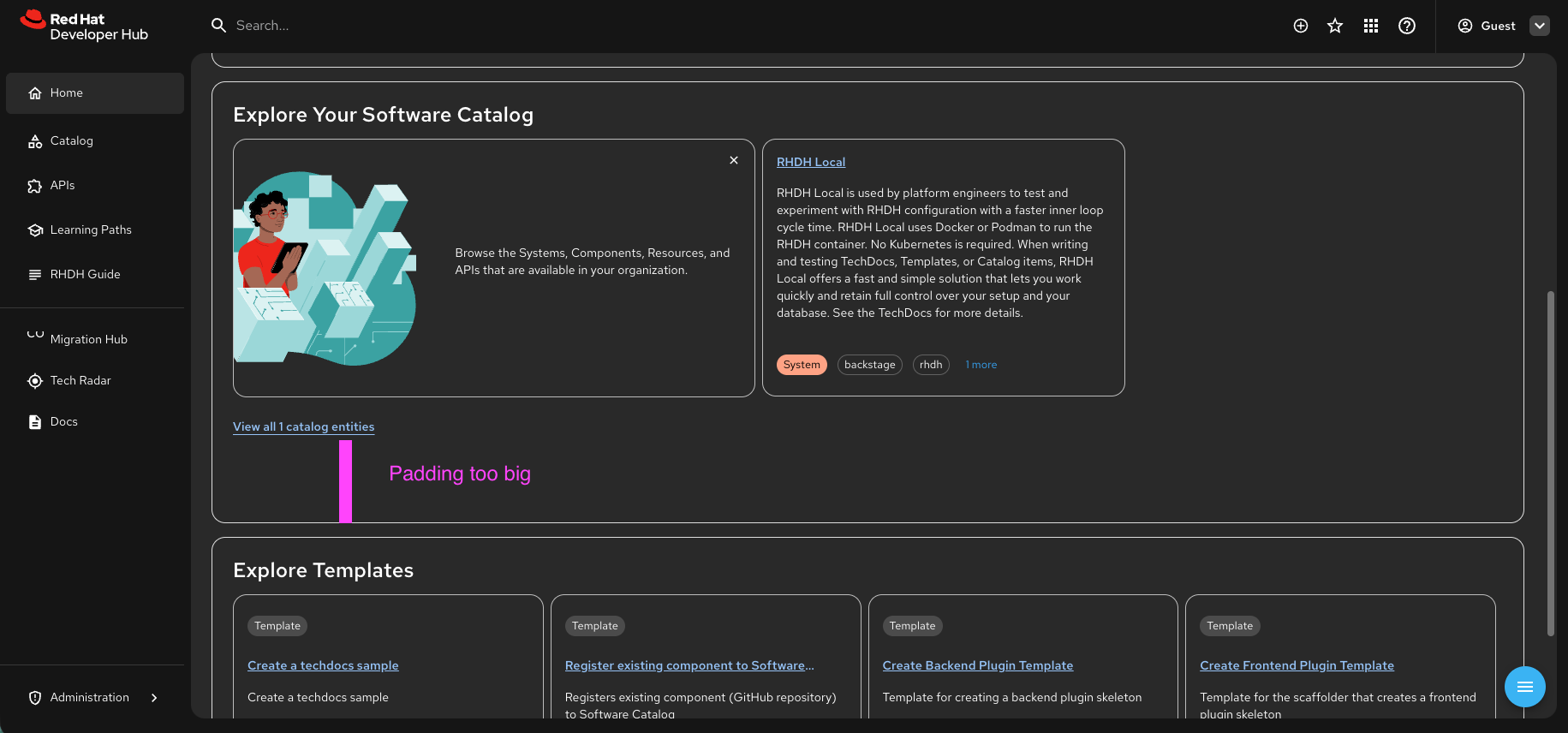
Task: Open the Tech Radar sidebar icon
Action: [35, 381]
